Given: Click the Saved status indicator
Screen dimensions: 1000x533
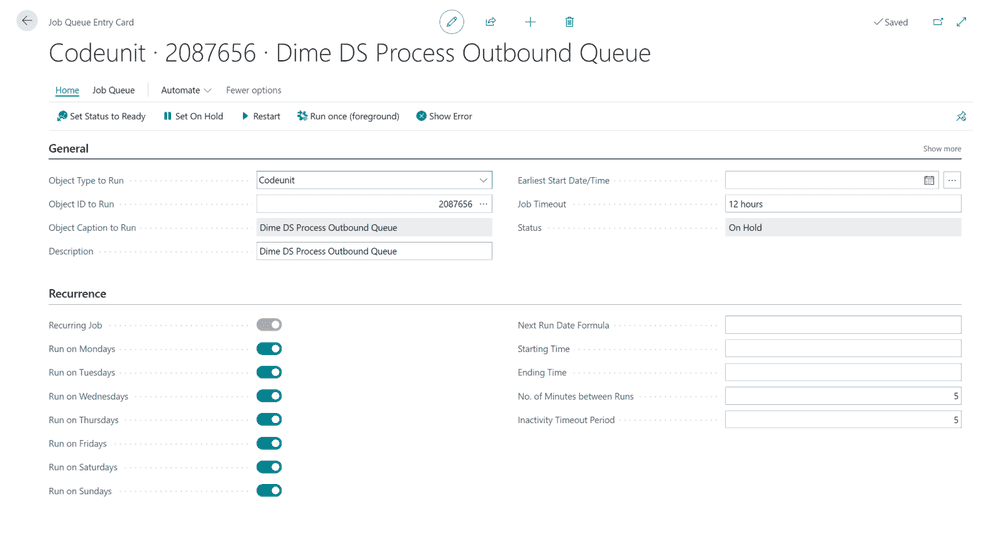Looking at the screenshot, I should (891, 22).
